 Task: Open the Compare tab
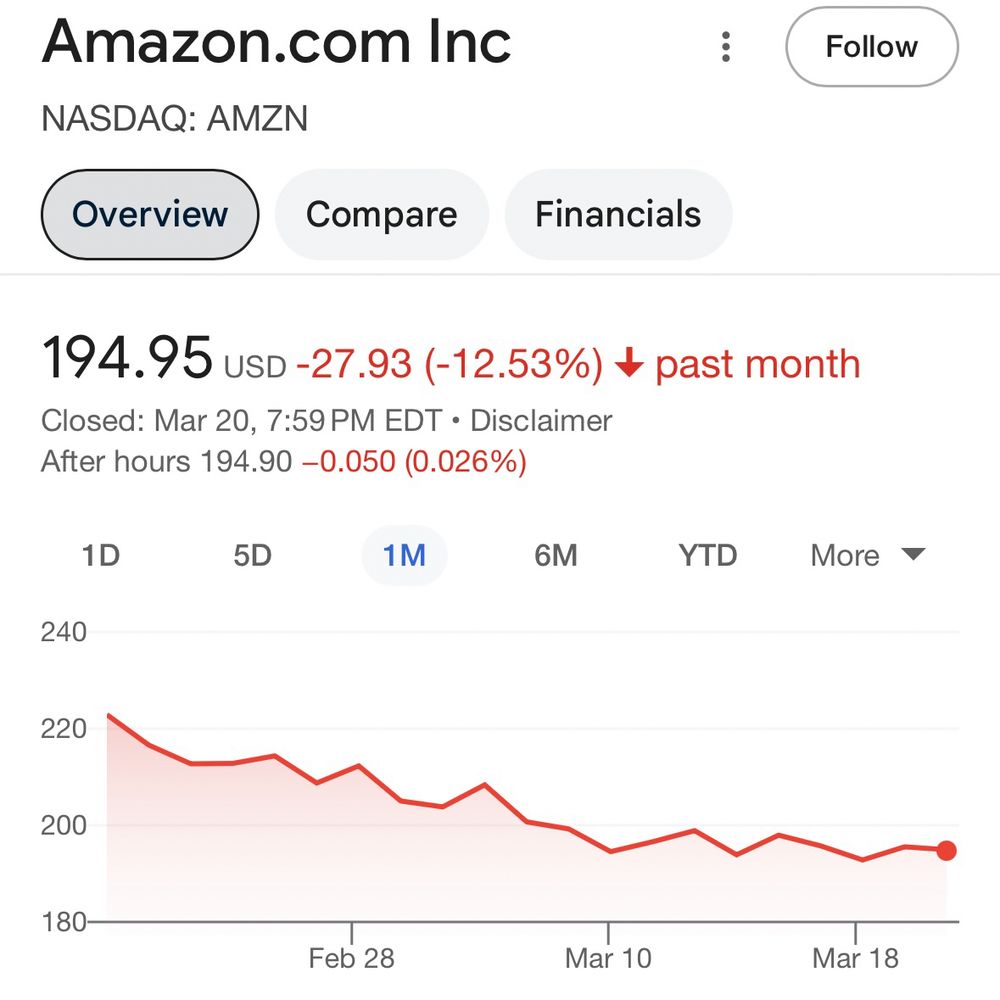[x=381, y=214]
